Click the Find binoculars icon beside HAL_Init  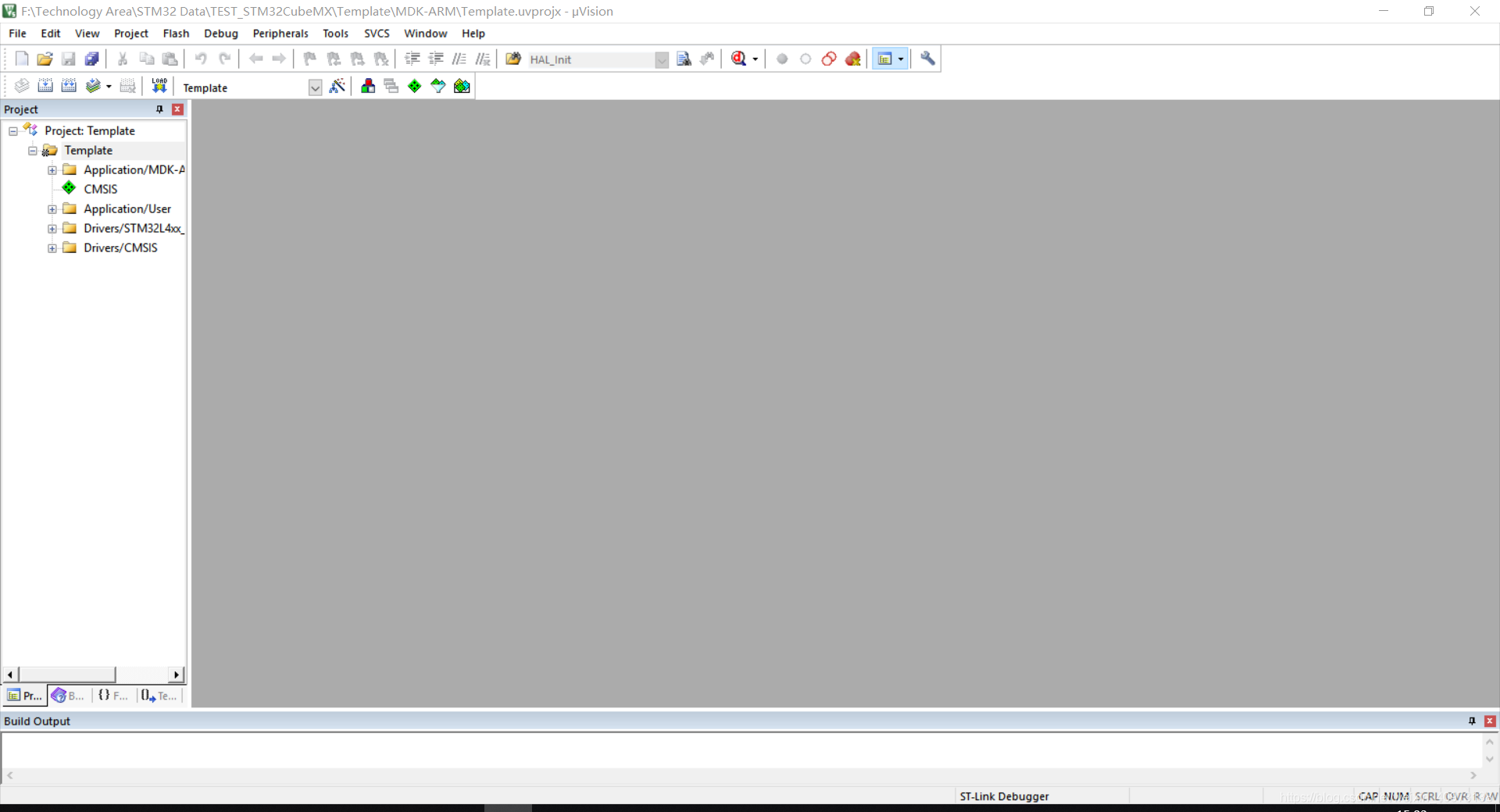(x=684, y=59)
